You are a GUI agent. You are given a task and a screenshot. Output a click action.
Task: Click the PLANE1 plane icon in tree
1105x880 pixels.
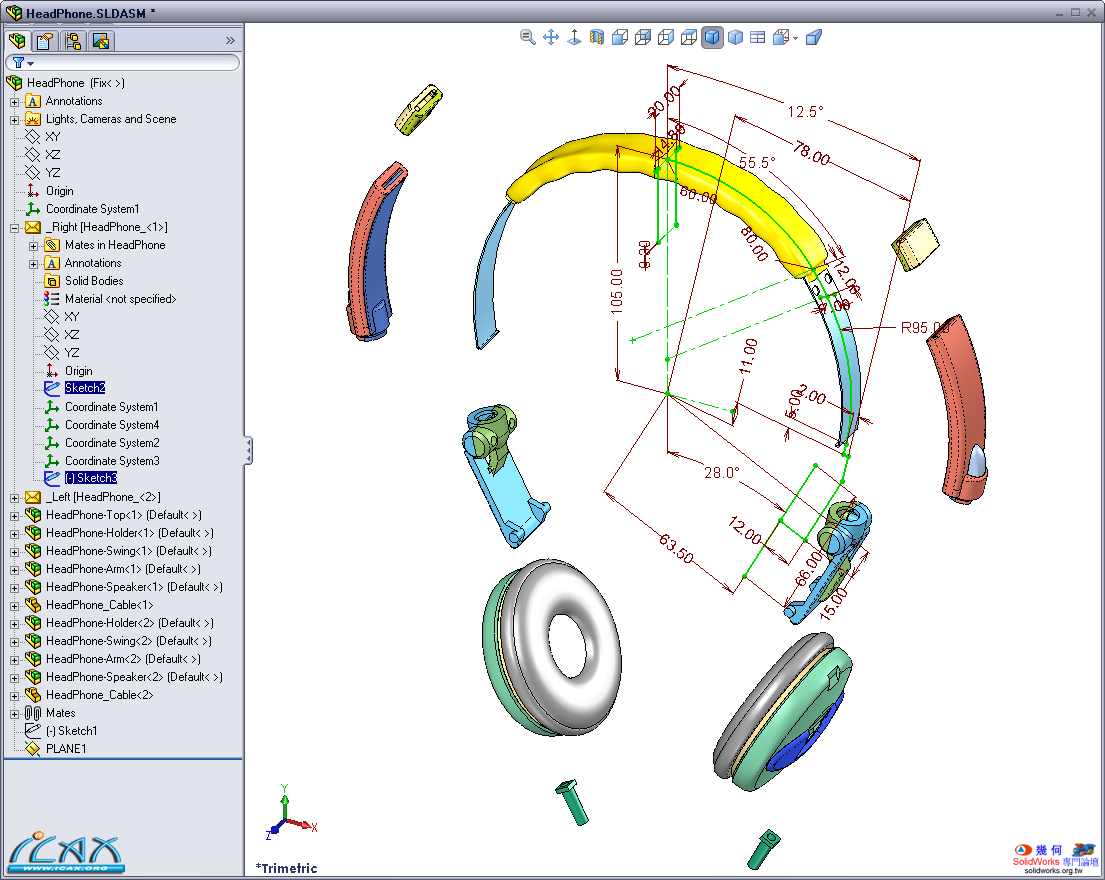[x=33, y=749]
